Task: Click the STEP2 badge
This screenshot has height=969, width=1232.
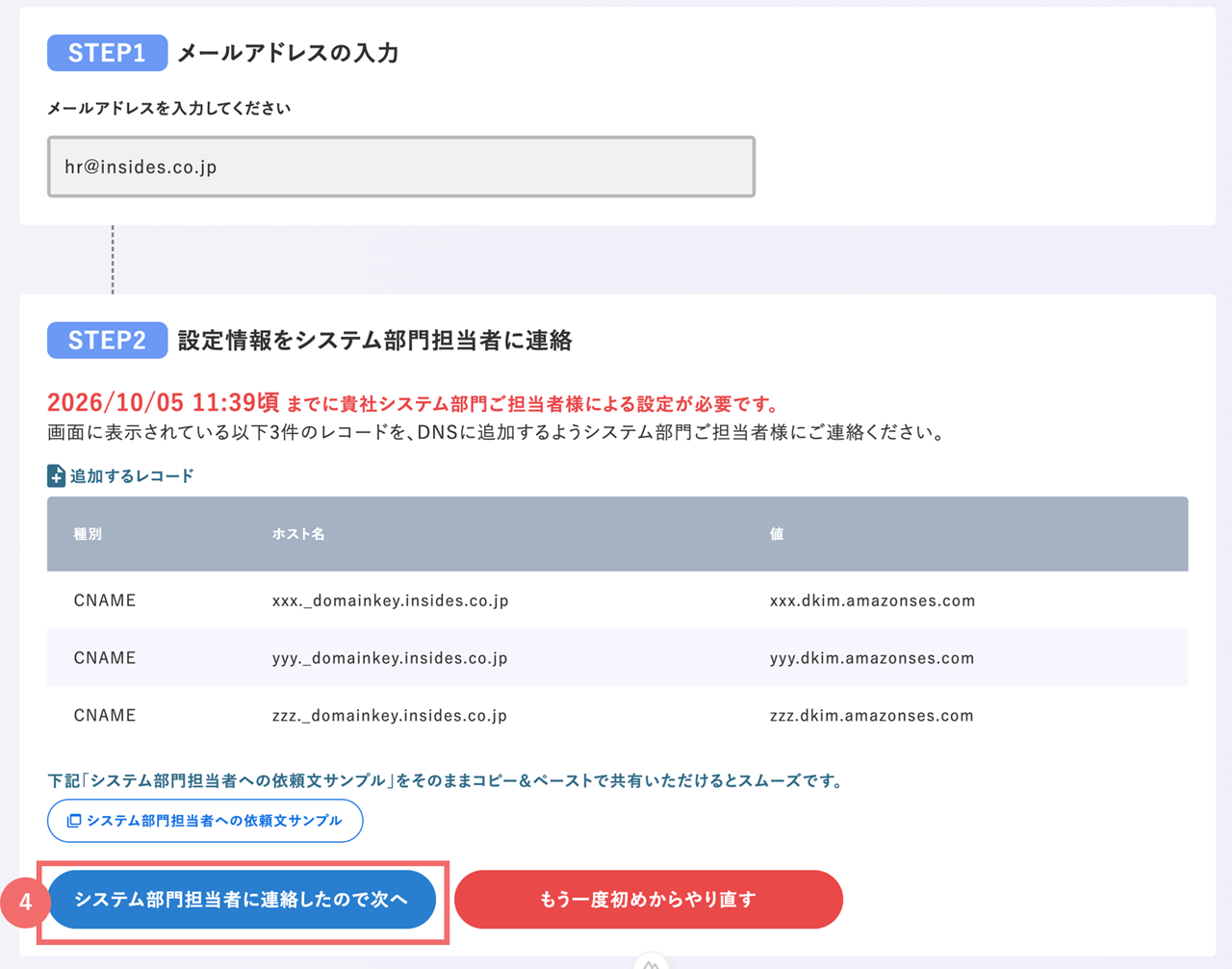Action: [107, 340]
